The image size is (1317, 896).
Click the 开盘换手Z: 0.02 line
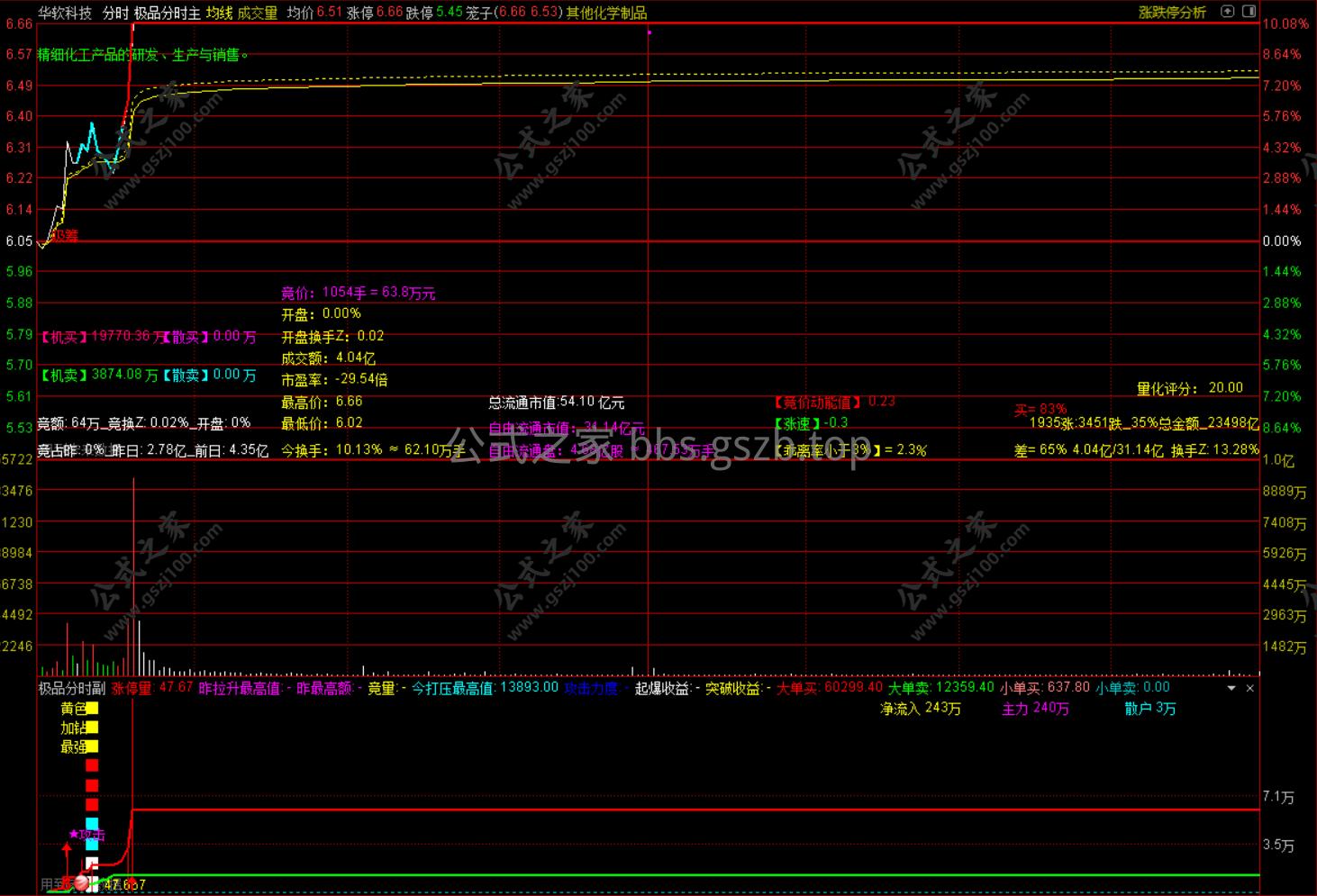pyautogui.click(x=332, y=336)
